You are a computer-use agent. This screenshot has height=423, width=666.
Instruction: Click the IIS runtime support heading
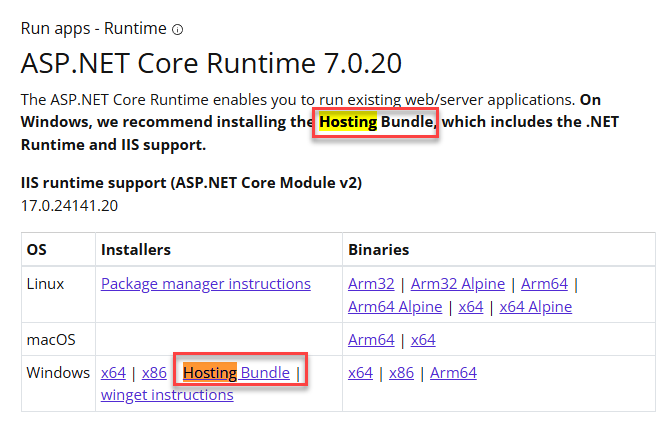191,183
